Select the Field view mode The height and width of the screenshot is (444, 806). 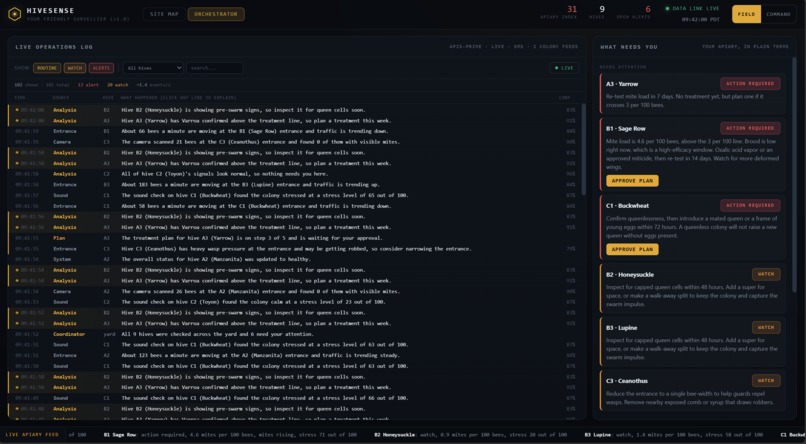(746, 14)
